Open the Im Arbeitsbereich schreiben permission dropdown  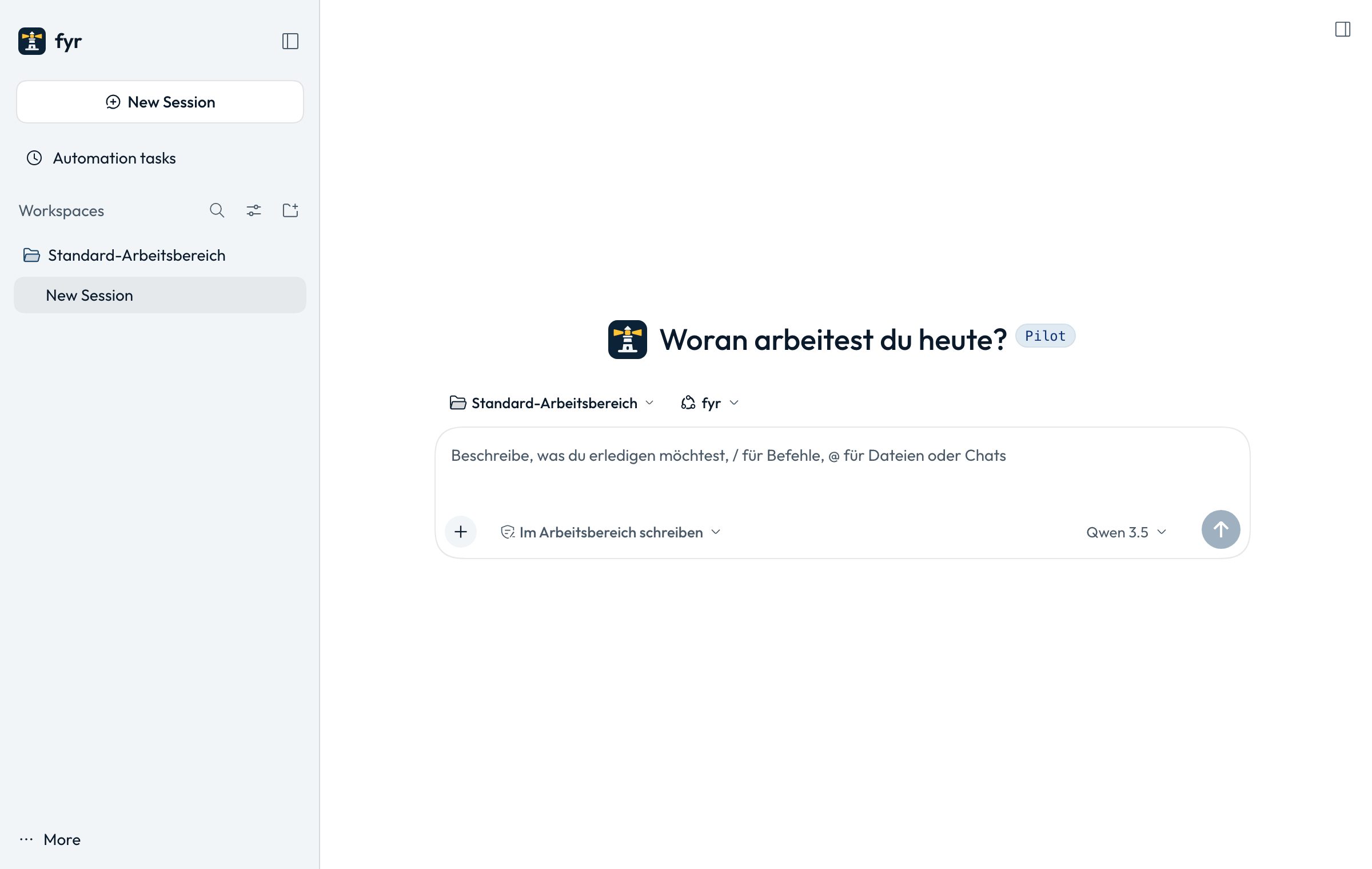tap(611, 532)
